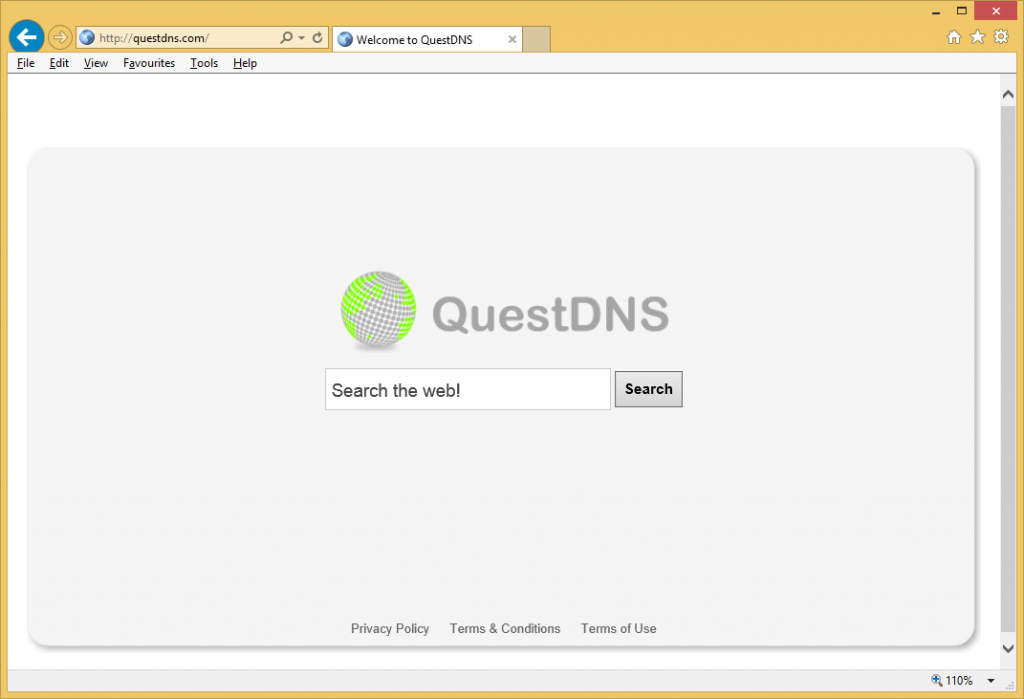Open the File menu
1024x699 pixels.
tap(26, 63)
